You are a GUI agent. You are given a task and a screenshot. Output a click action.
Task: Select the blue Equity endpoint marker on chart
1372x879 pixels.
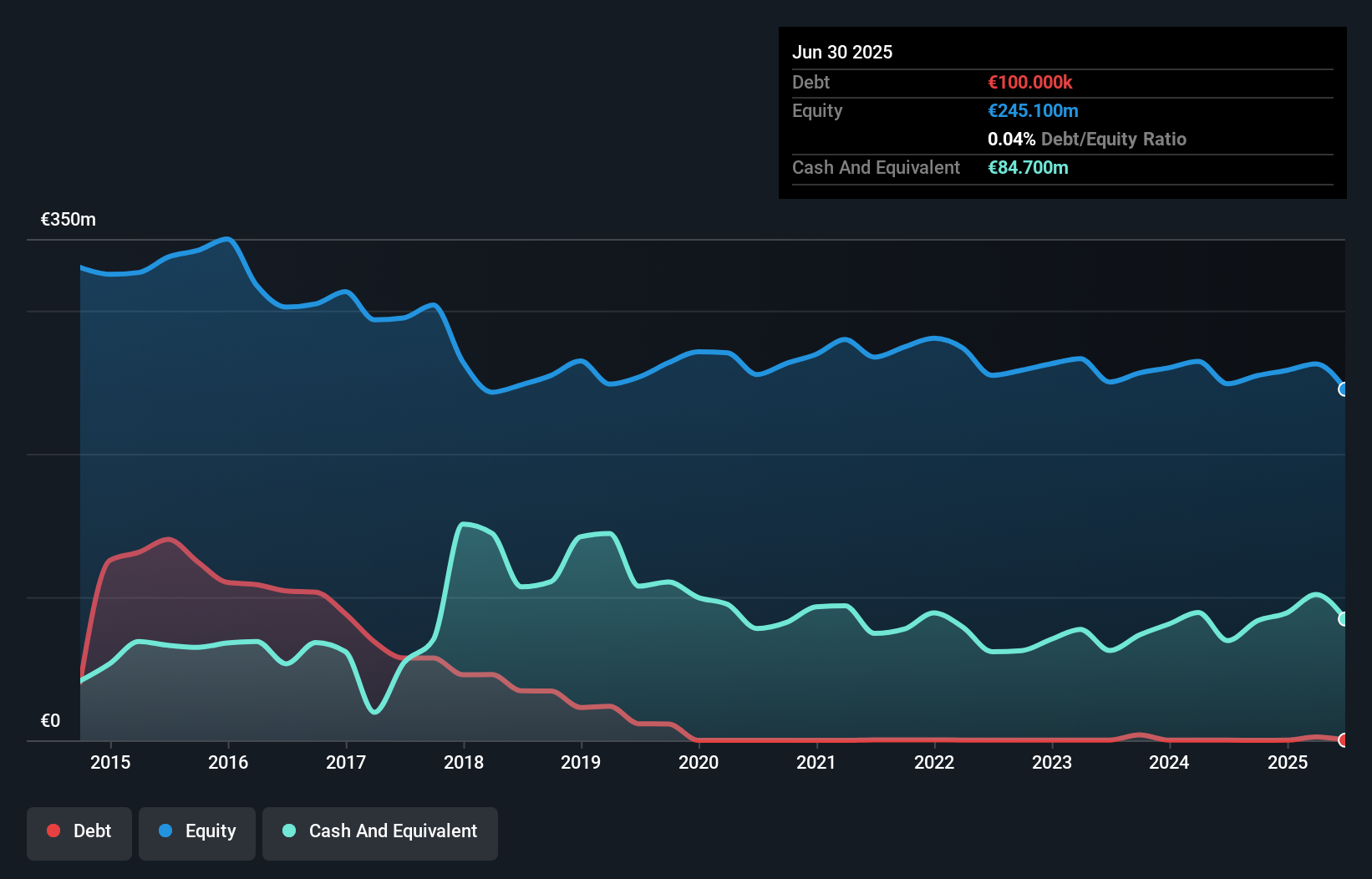[x=1343, y=389]
